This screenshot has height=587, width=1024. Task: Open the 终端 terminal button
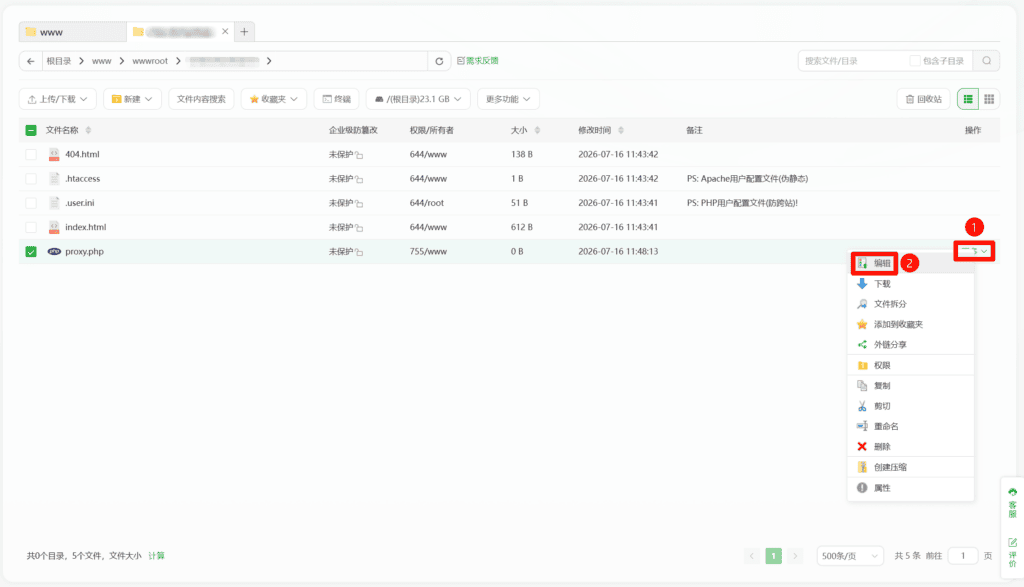click(337, 99)
